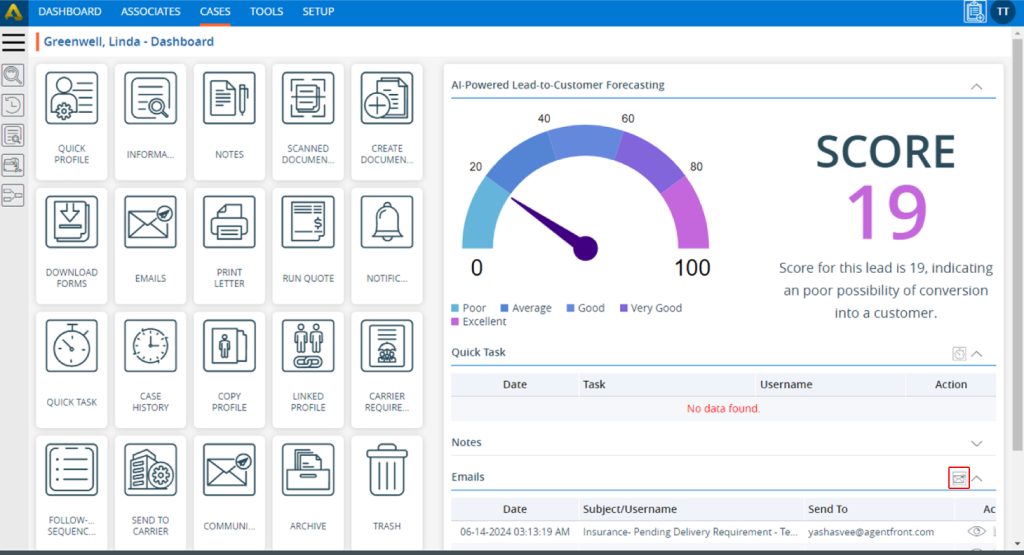This screenshot has width=1024, height=555.
Task: Click the Insurance- Pending Delivery Requirement email
Action: pos(677,532)
